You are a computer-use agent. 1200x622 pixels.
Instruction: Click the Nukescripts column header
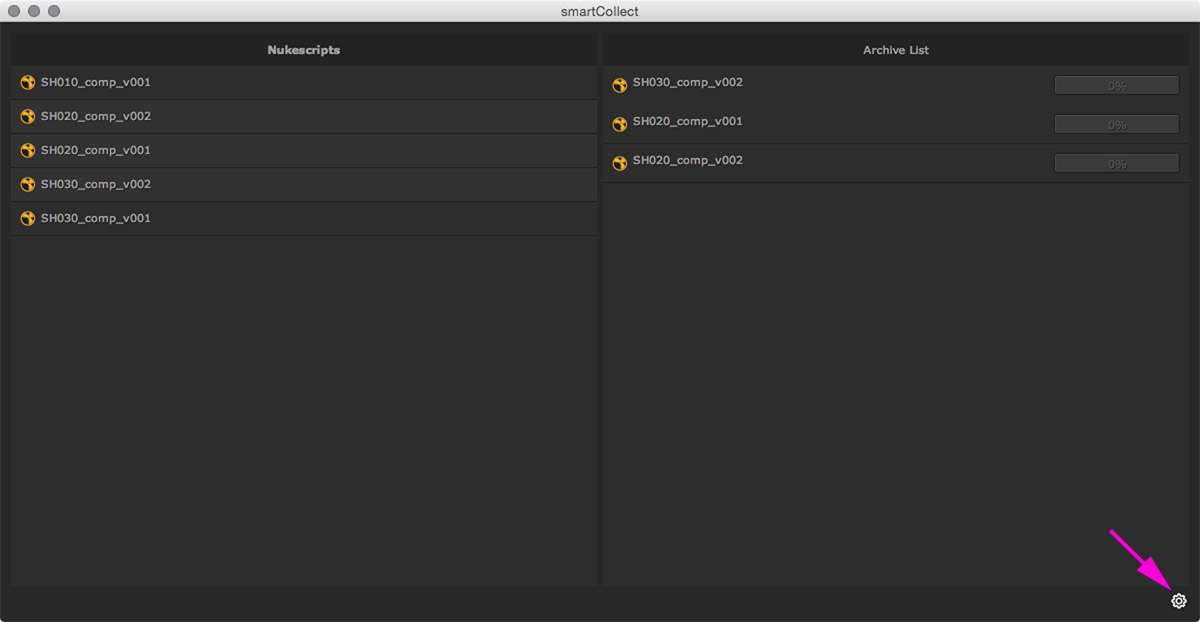coord(304,50)
